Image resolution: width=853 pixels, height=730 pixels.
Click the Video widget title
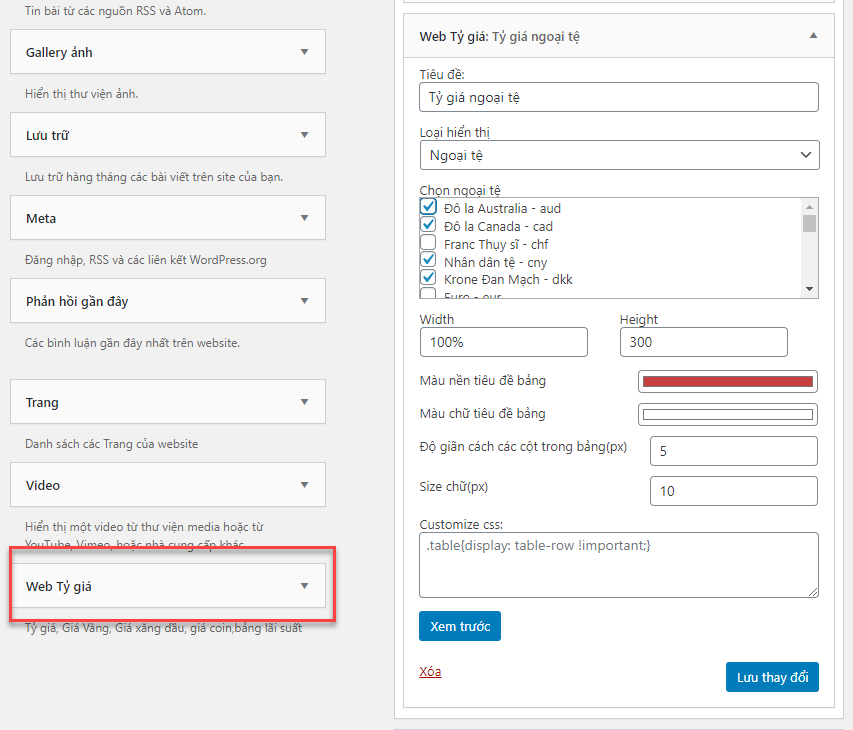coord(43,485)
